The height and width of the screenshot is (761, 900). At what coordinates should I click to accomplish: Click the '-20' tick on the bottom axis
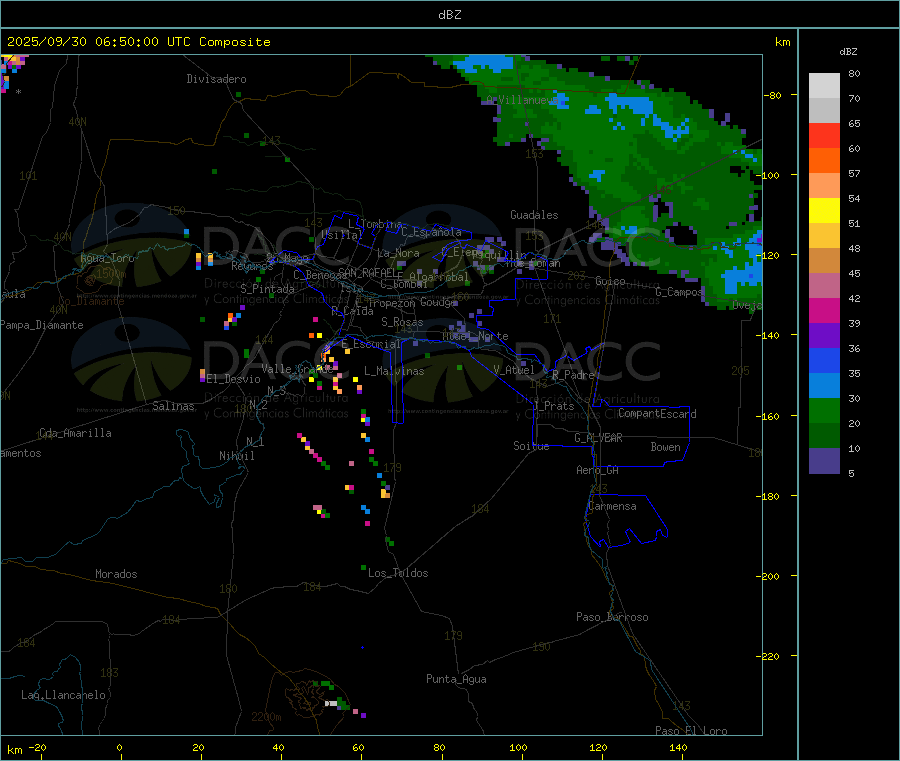[x=37, y=748]
